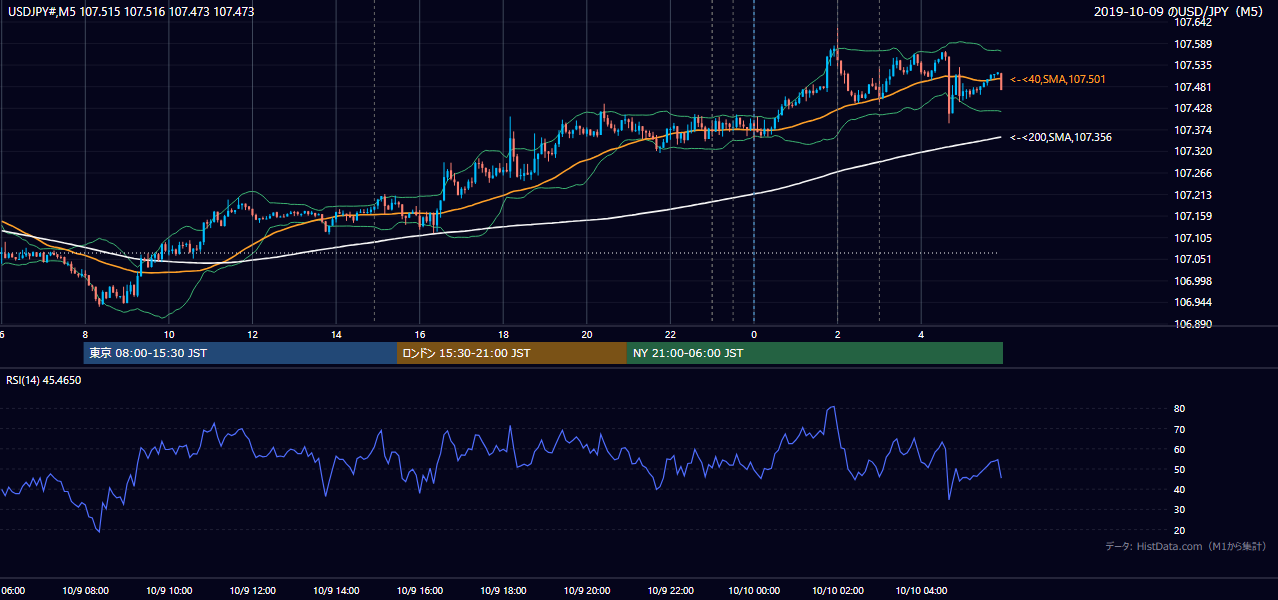Screen dimensions: 1278x600
Task: Click the 106.890 price axis label
Action: 1193,324
